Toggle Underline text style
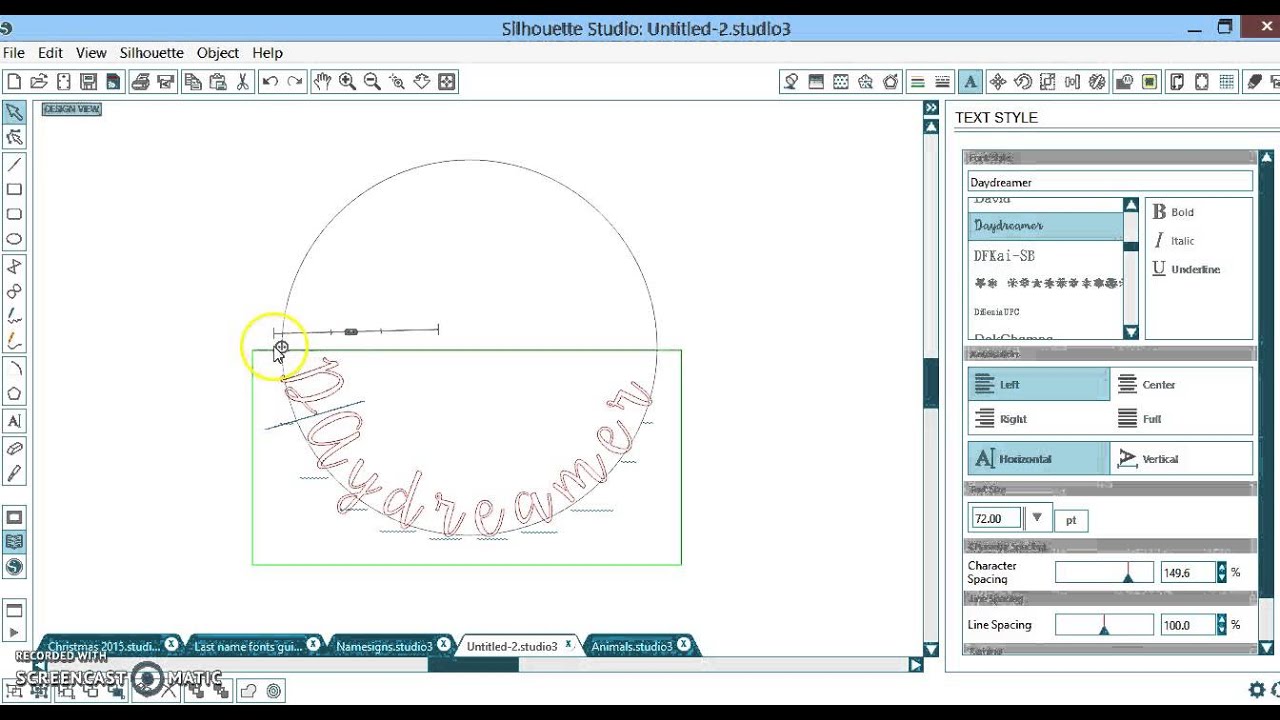 [1186, 269]
